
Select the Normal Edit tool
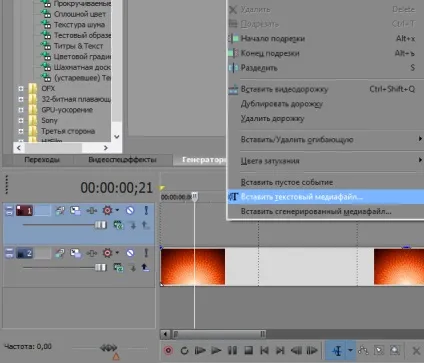pos(337,350)
